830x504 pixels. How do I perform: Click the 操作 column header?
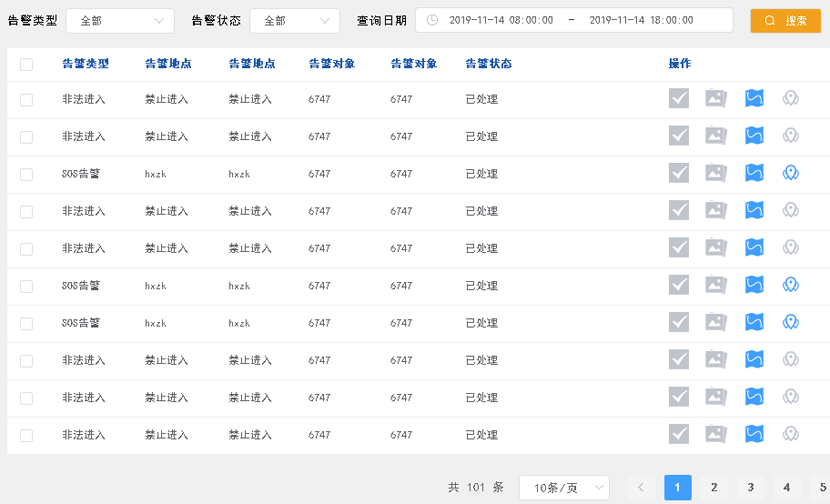680,64
